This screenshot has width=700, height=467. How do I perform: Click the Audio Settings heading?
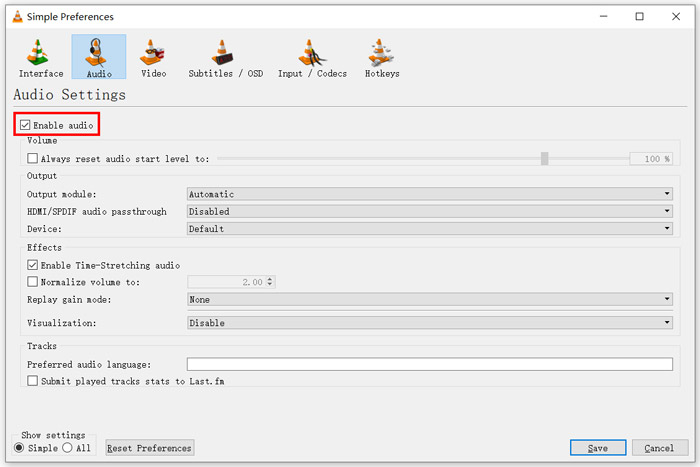[70, 95]
